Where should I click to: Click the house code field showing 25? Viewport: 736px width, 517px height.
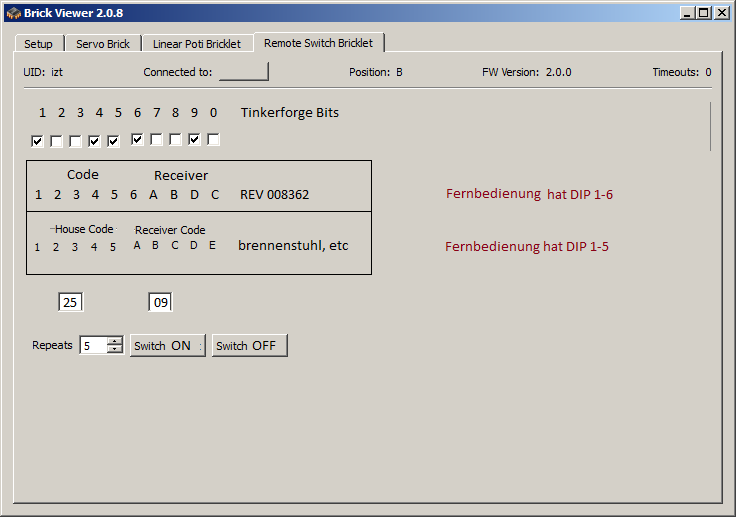point(70,302)
